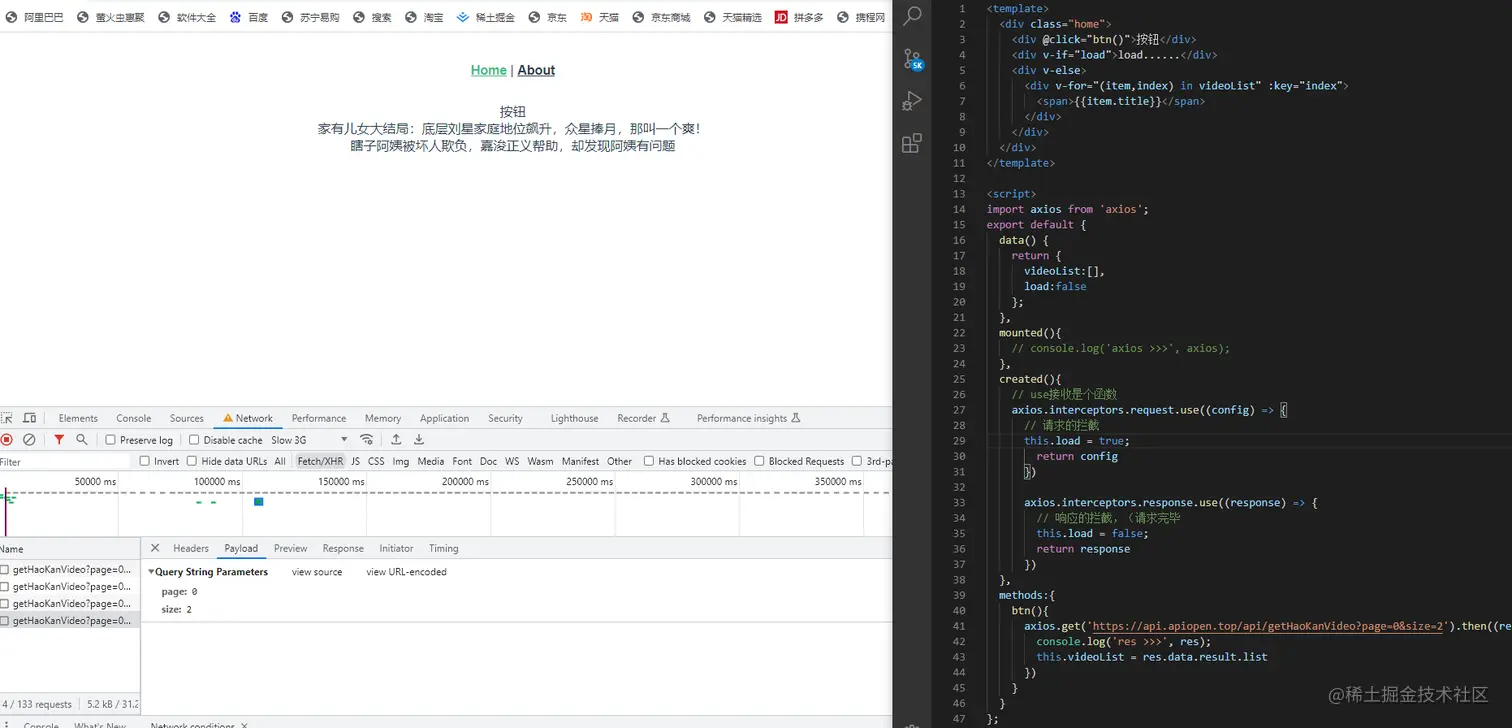Click the teal request bar in the network timeline
The image size is (1512, 728).
258,501
